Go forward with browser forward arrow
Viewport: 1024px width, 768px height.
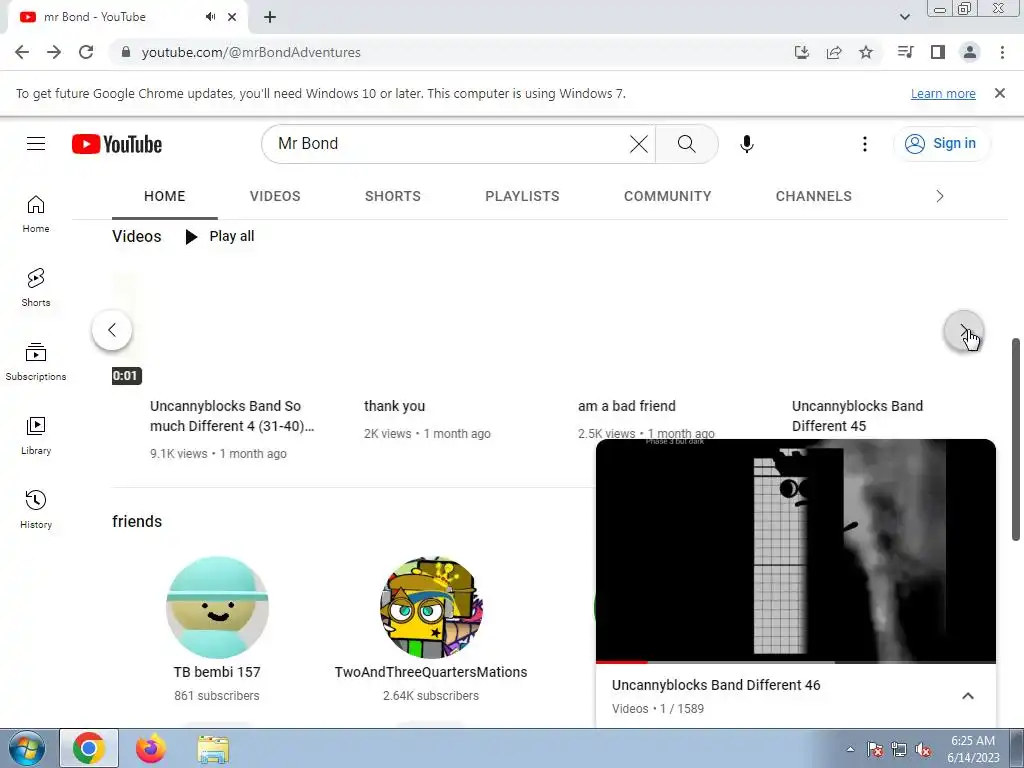pyautogui.click(x=54, y=52)
